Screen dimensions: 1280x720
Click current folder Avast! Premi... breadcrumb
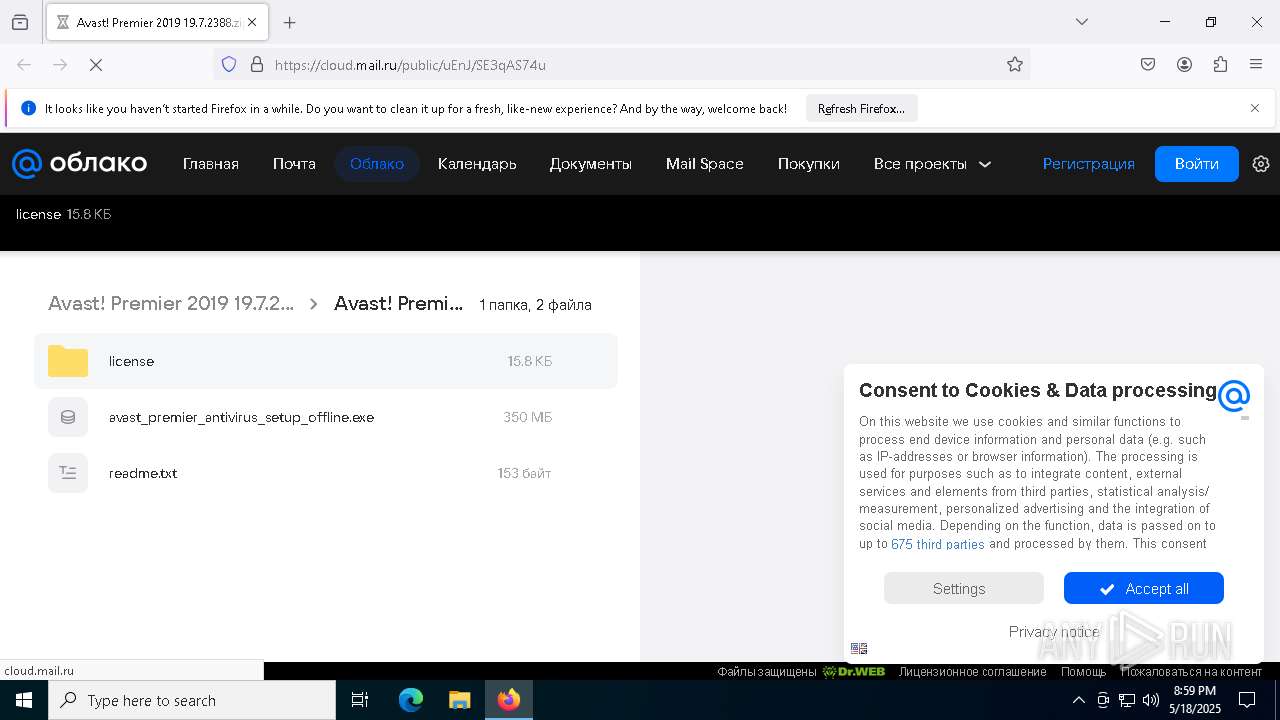click(399, 304)
